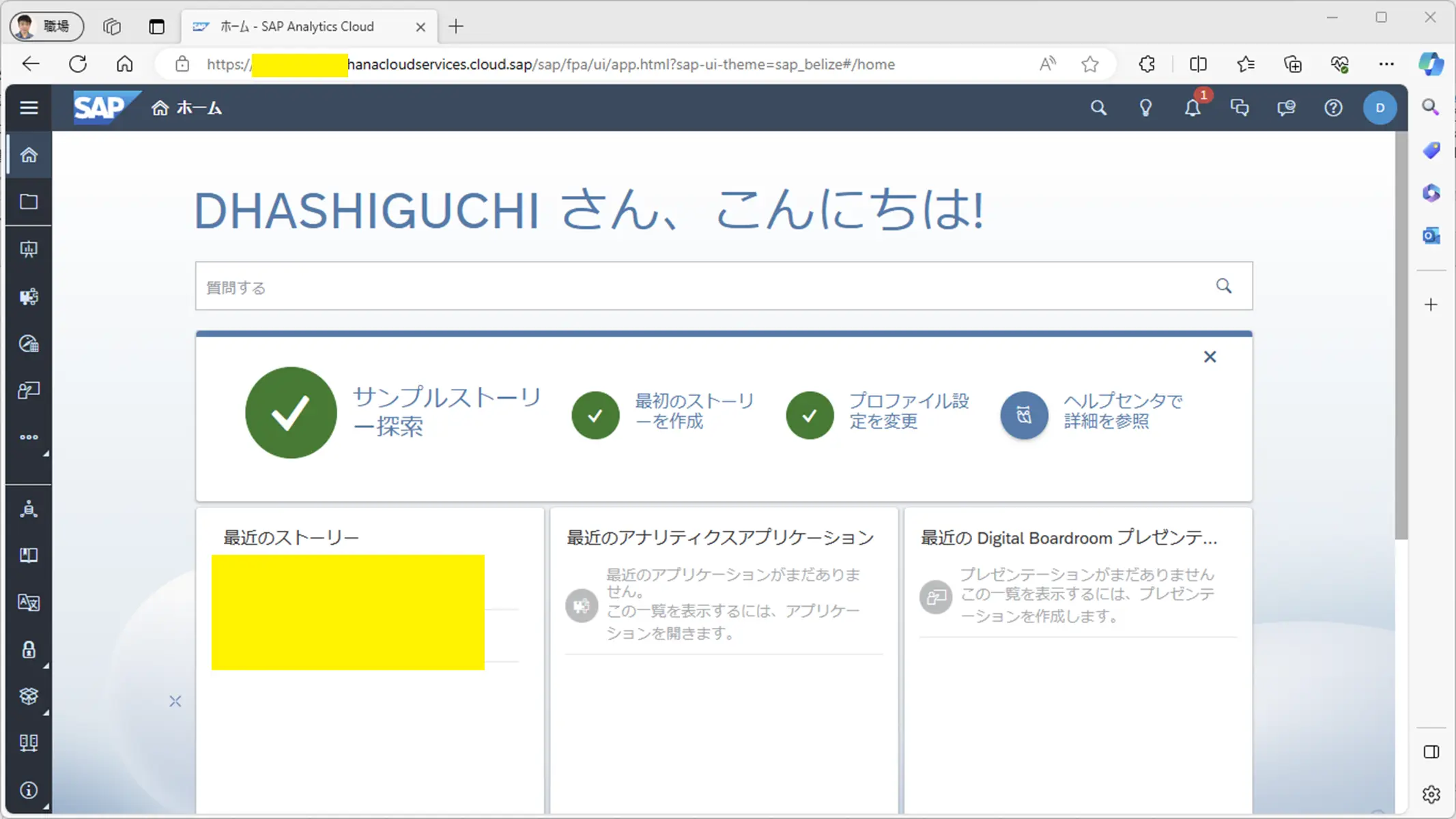The width and height of the screenshot is (1456, 819).
Task: Open the favorites list icon
Action: [x=1246, y=64]
